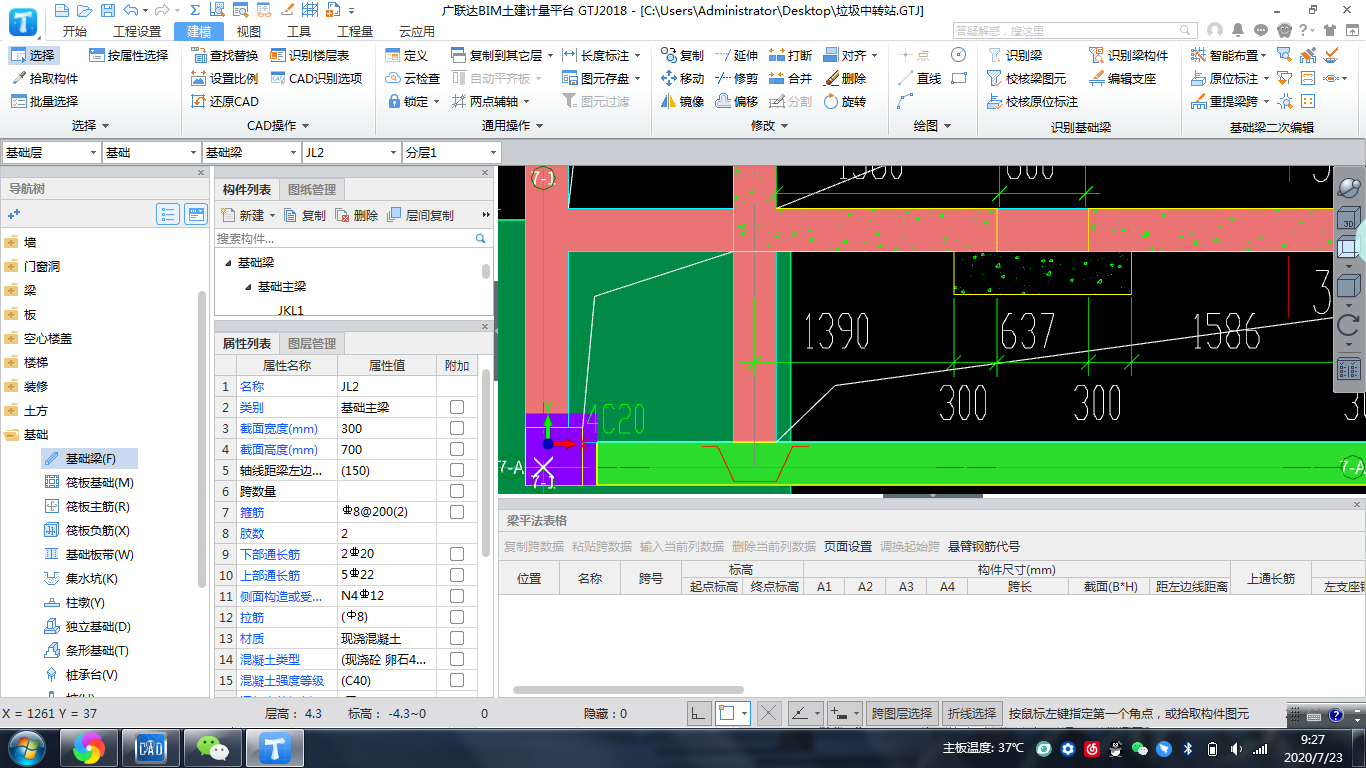
Task: Click 识别梁 recognize beam tool
Action: 1015,55
